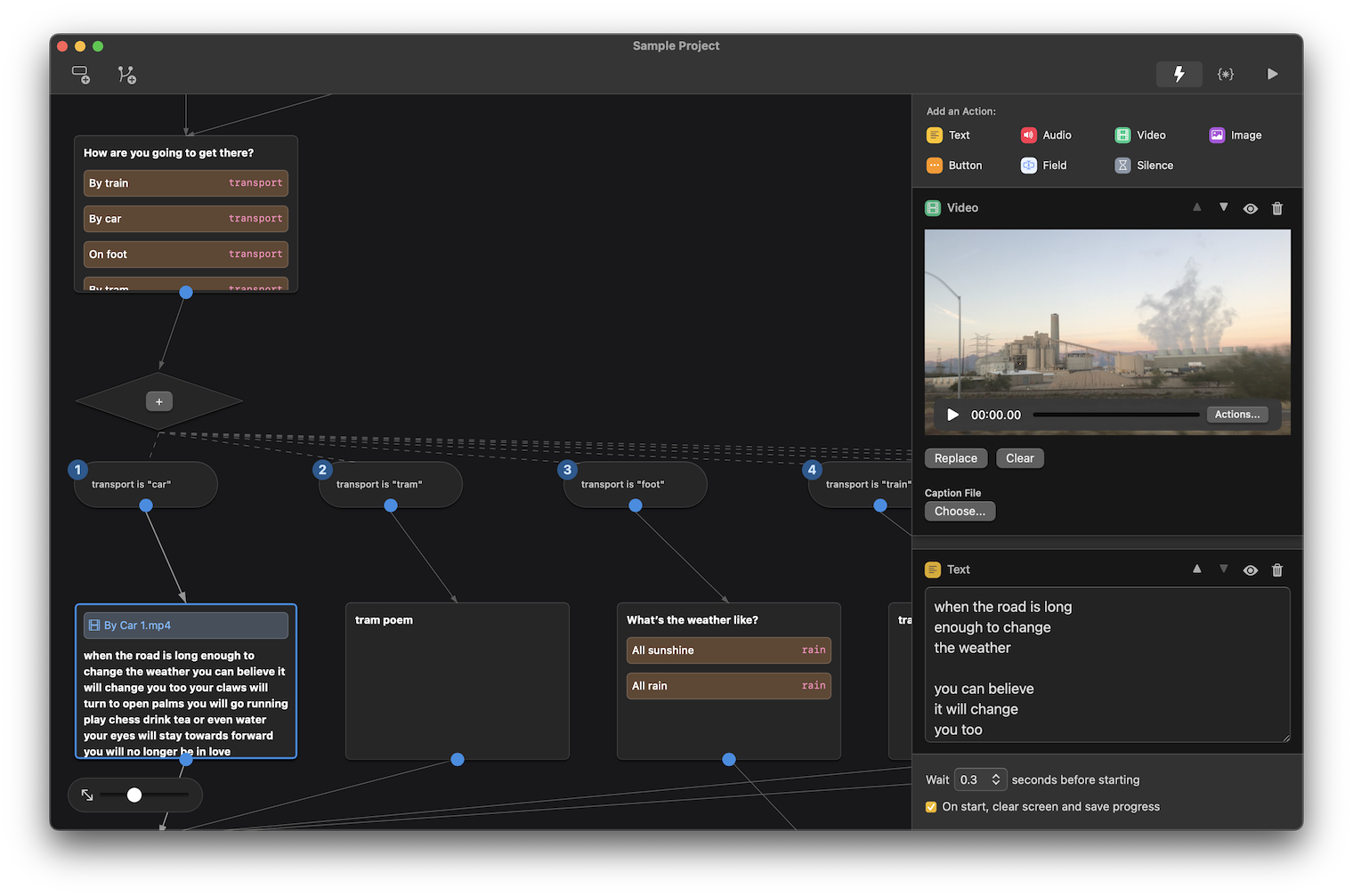This screenshot has height=896, width=1353.
Task: Toggle visibility of the Video action
Action: point(1250,207)
